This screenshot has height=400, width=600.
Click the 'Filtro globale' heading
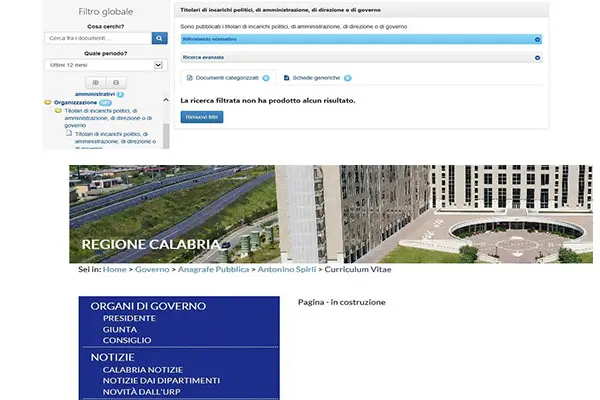click(106, 11)
